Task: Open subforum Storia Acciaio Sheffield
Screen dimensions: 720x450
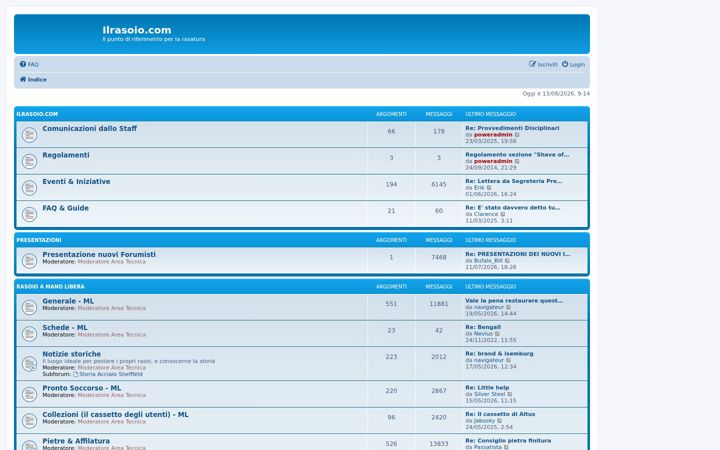Action: pyautogui.click(x=111, y=374)
